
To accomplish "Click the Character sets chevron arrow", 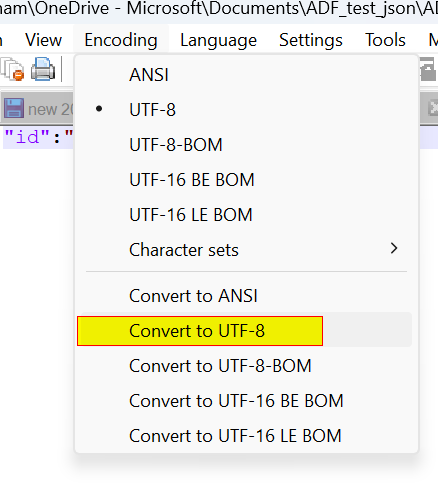I will [394, 248].
